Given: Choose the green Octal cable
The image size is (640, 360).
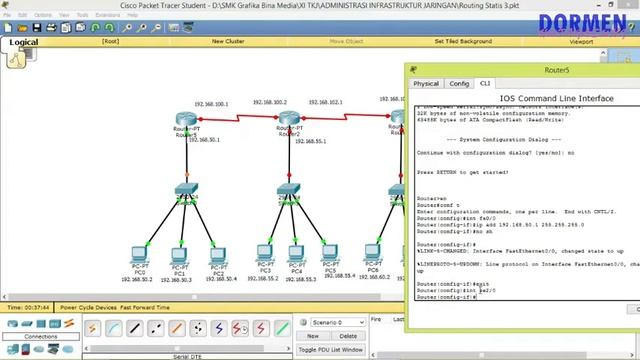Looking at the screenshot, I should [282, 328].
